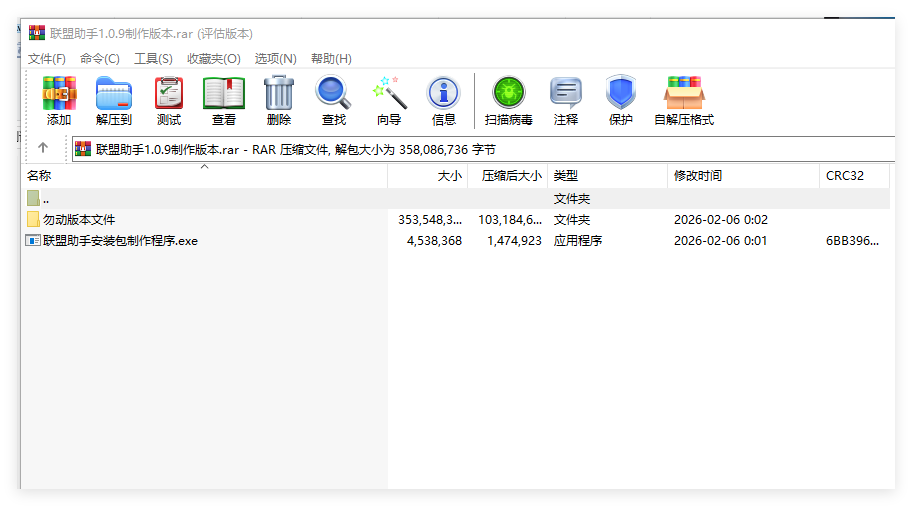Launch the 向导 (Wizard) wand icon
The width and height of the screenshot is (912, 506).
pyautogui.click(x=389, y=93)
